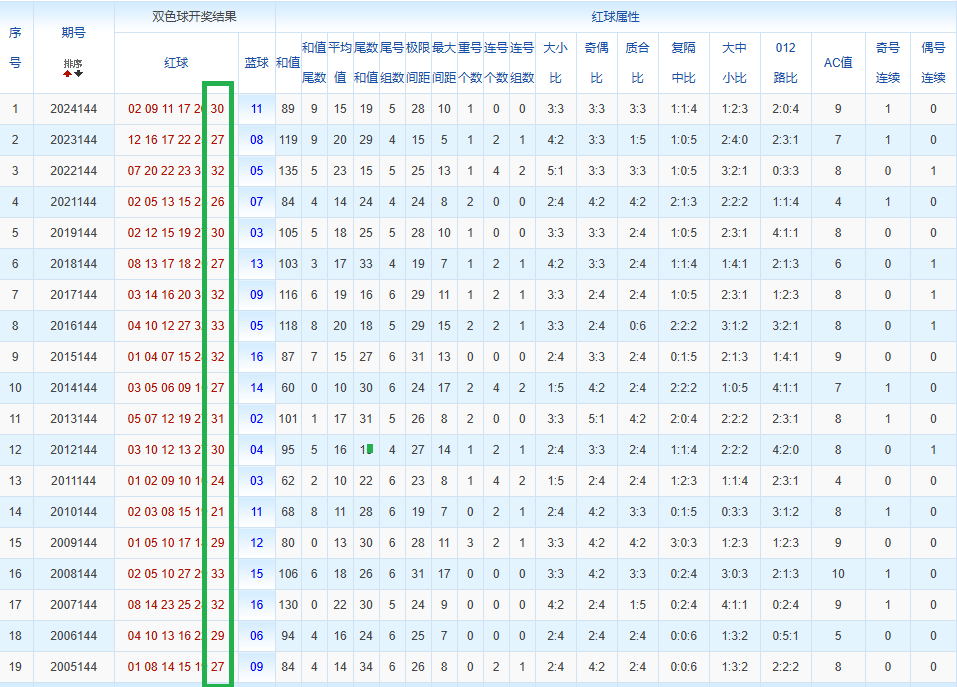The height and width of the screenshot is (687, 957).
Task: Click sum value 130 in row 2007144
Action: click(288, 605)
